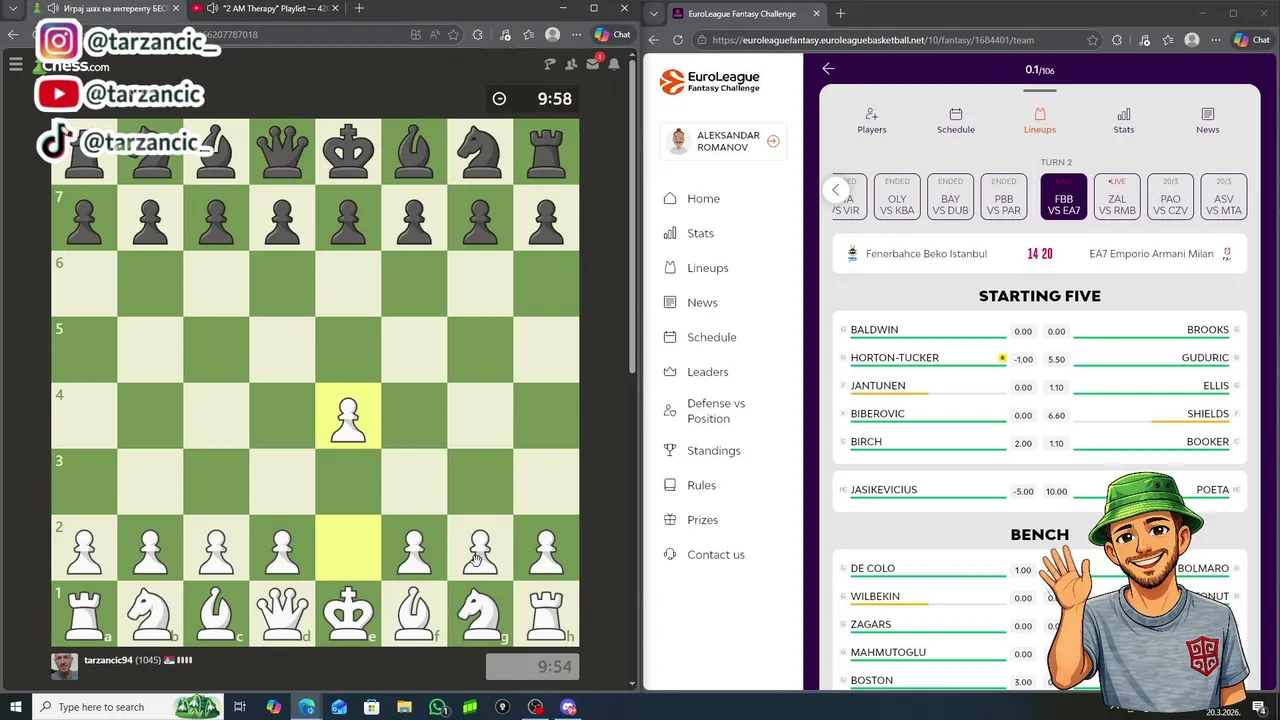Open Prizes in EuroLeague sidebar

702,520
